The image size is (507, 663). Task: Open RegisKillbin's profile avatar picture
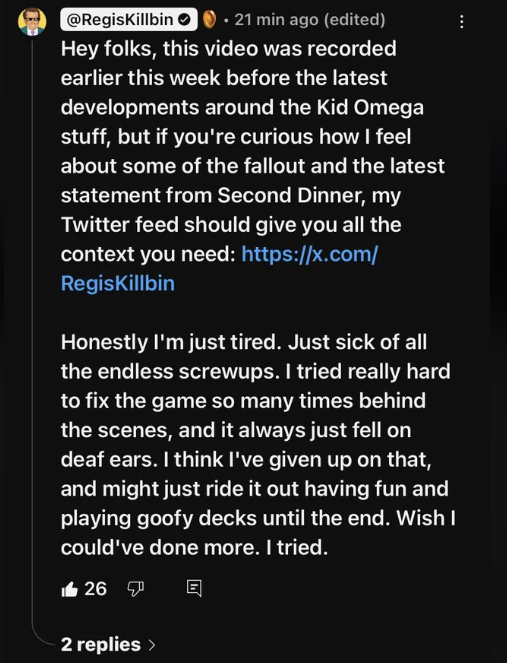coord(32,21)
